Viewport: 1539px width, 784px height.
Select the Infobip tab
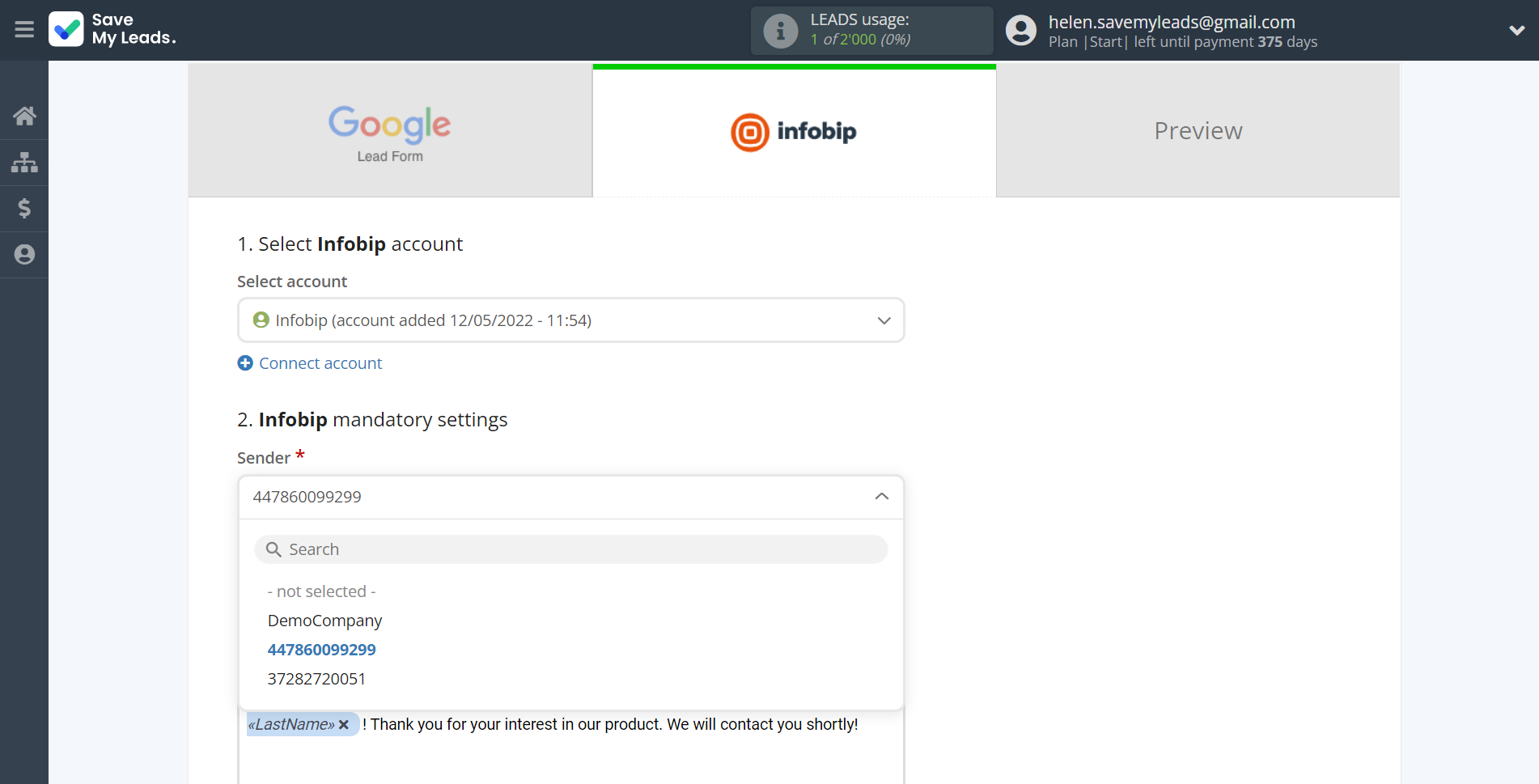tap(794, 131)
